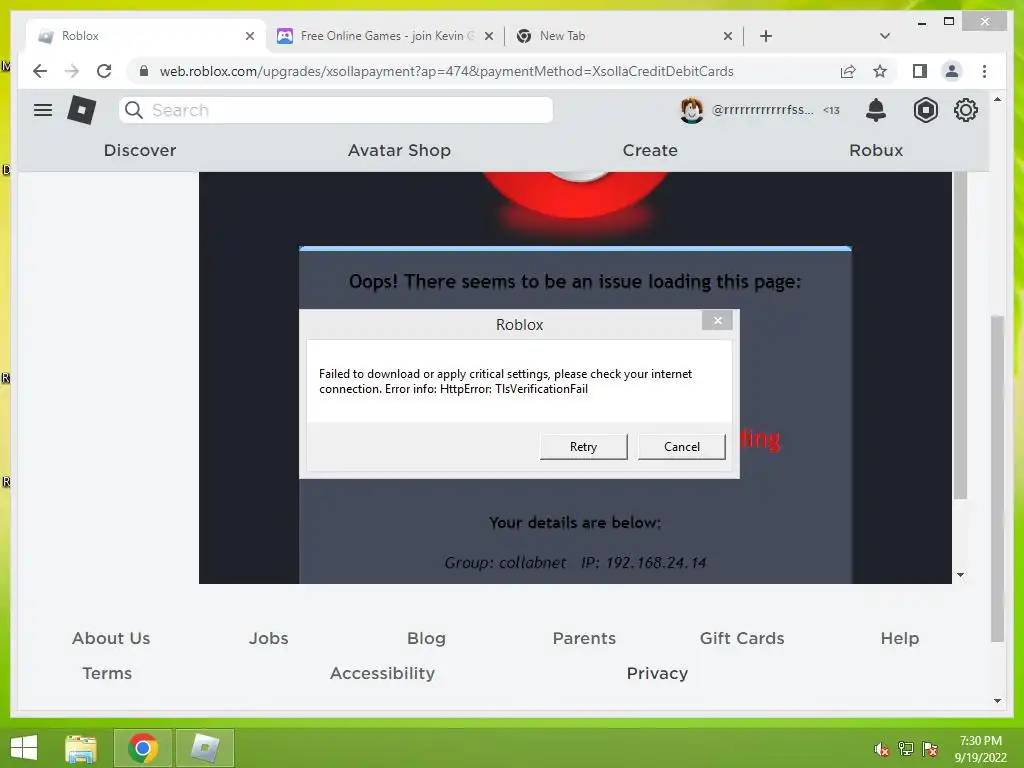The image size is (1024, 768).
Task: Close the Roblox error dialog
Action: coord(717,320)
